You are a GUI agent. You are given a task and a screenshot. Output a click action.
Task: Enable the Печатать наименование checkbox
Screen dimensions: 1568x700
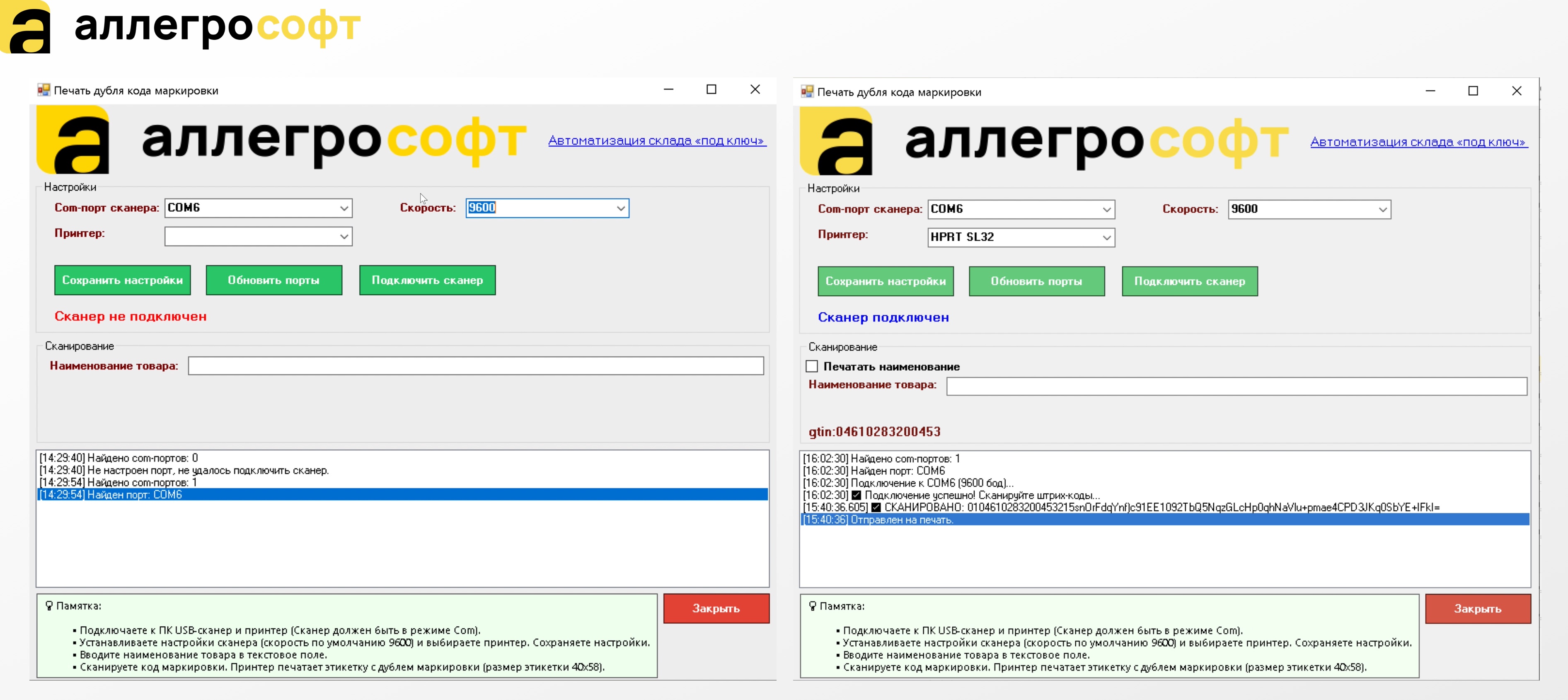point(811,367)
